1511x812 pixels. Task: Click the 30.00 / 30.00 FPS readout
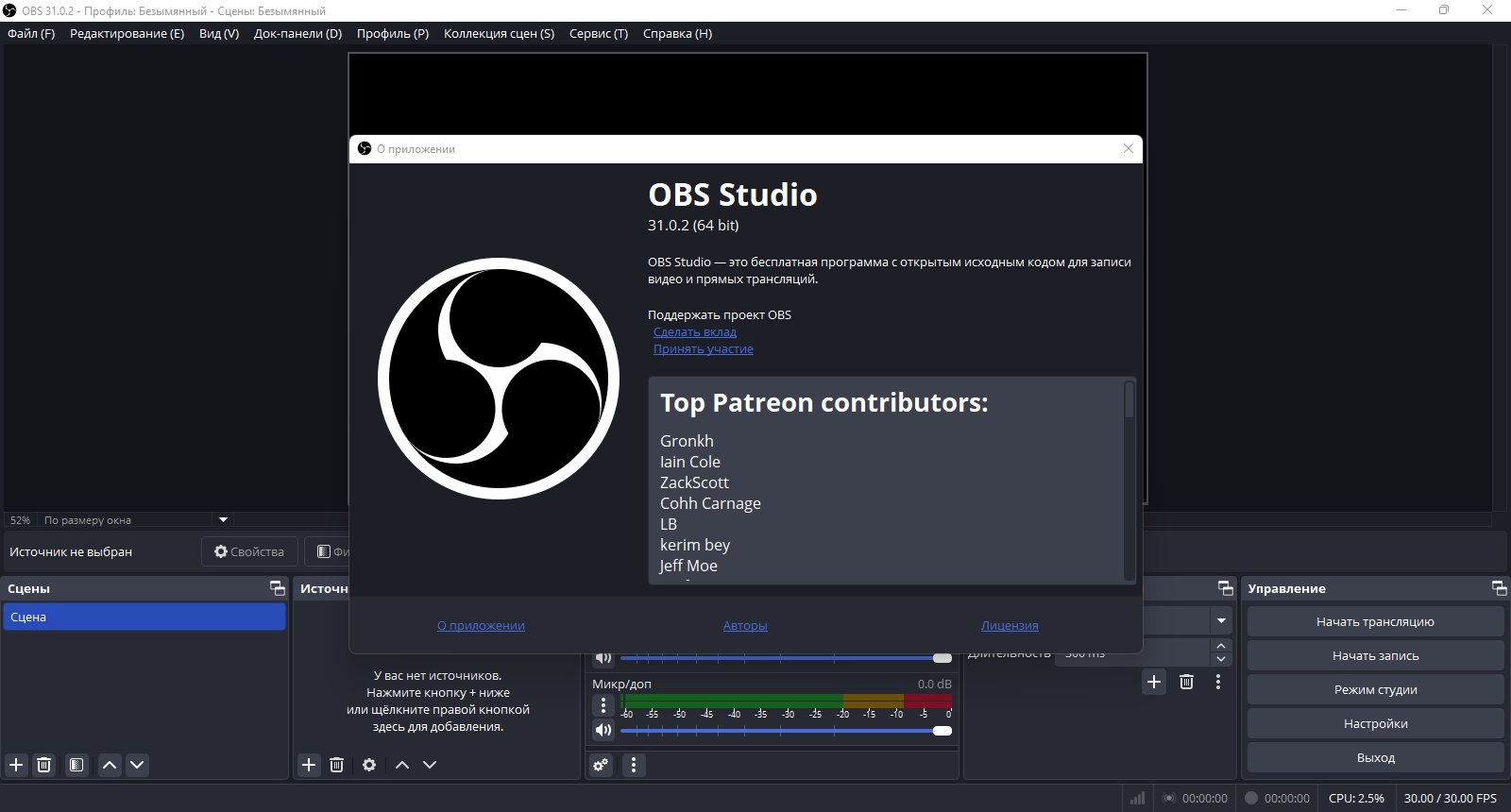point(1450,798)
